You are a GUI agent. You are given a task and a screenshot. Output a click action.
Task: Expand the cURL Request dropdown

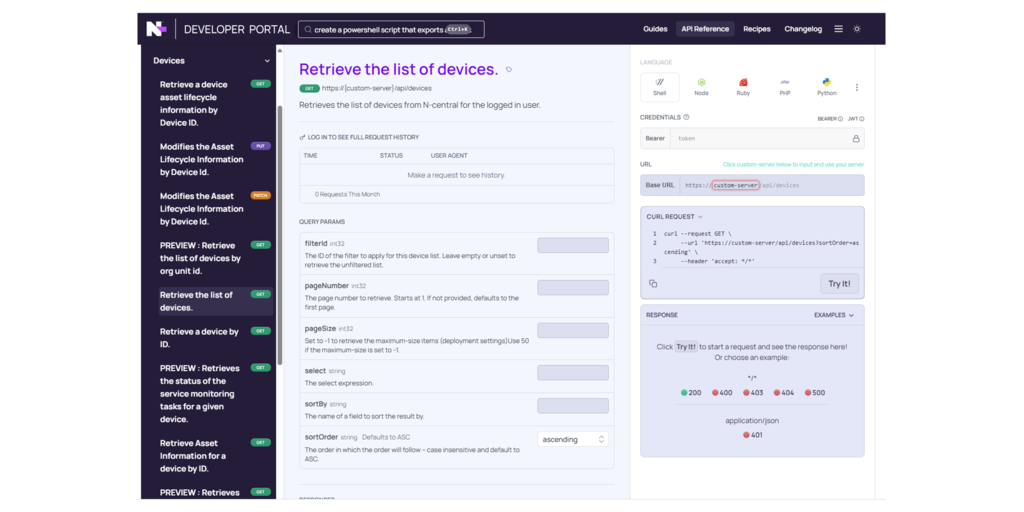[675, 216]
